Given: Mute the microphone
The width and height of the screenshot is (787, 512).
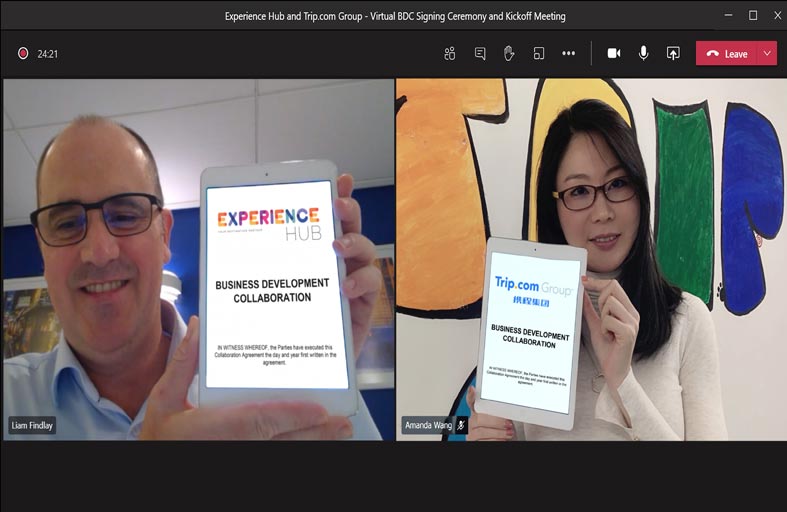Looking at the screenshot, I should pos(644,54).
